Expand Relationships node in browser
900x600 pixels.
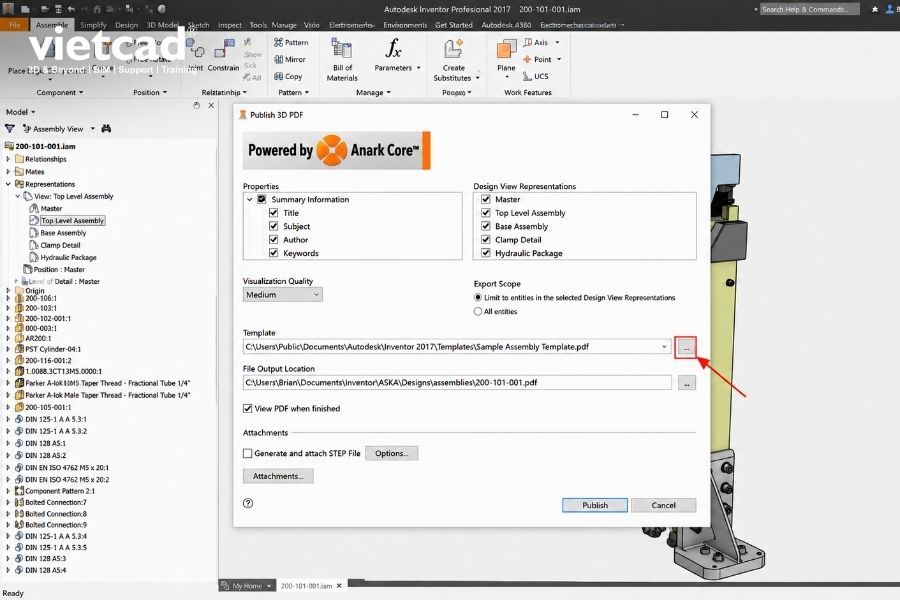[8, 159]
